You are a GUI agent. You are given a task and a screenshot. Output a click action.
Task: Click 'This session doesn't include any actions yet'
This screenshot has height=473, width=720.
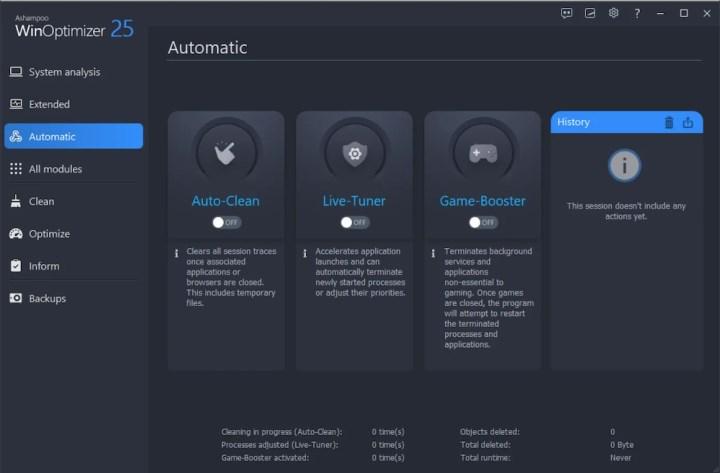click(x=626, y=211)
